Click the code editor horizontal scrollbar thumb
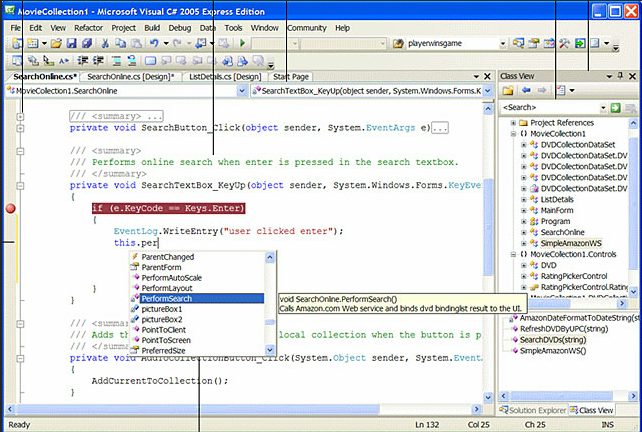Image resolution: width=642 pixels, height=432 pixels. pyautogui.click(x=198, y=409)
